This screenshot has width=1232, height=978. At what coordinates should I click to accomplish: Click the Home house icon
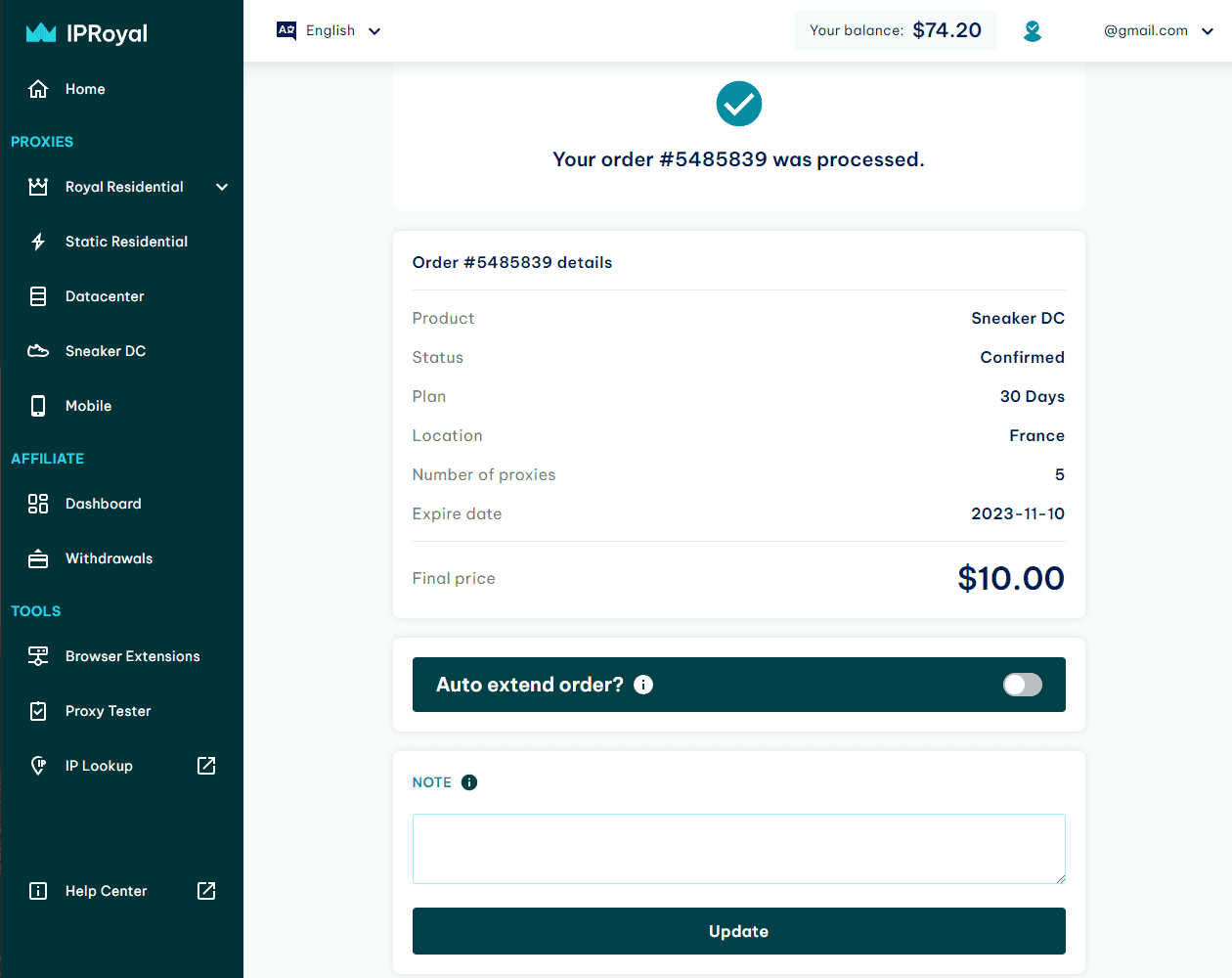pos(38,89)
